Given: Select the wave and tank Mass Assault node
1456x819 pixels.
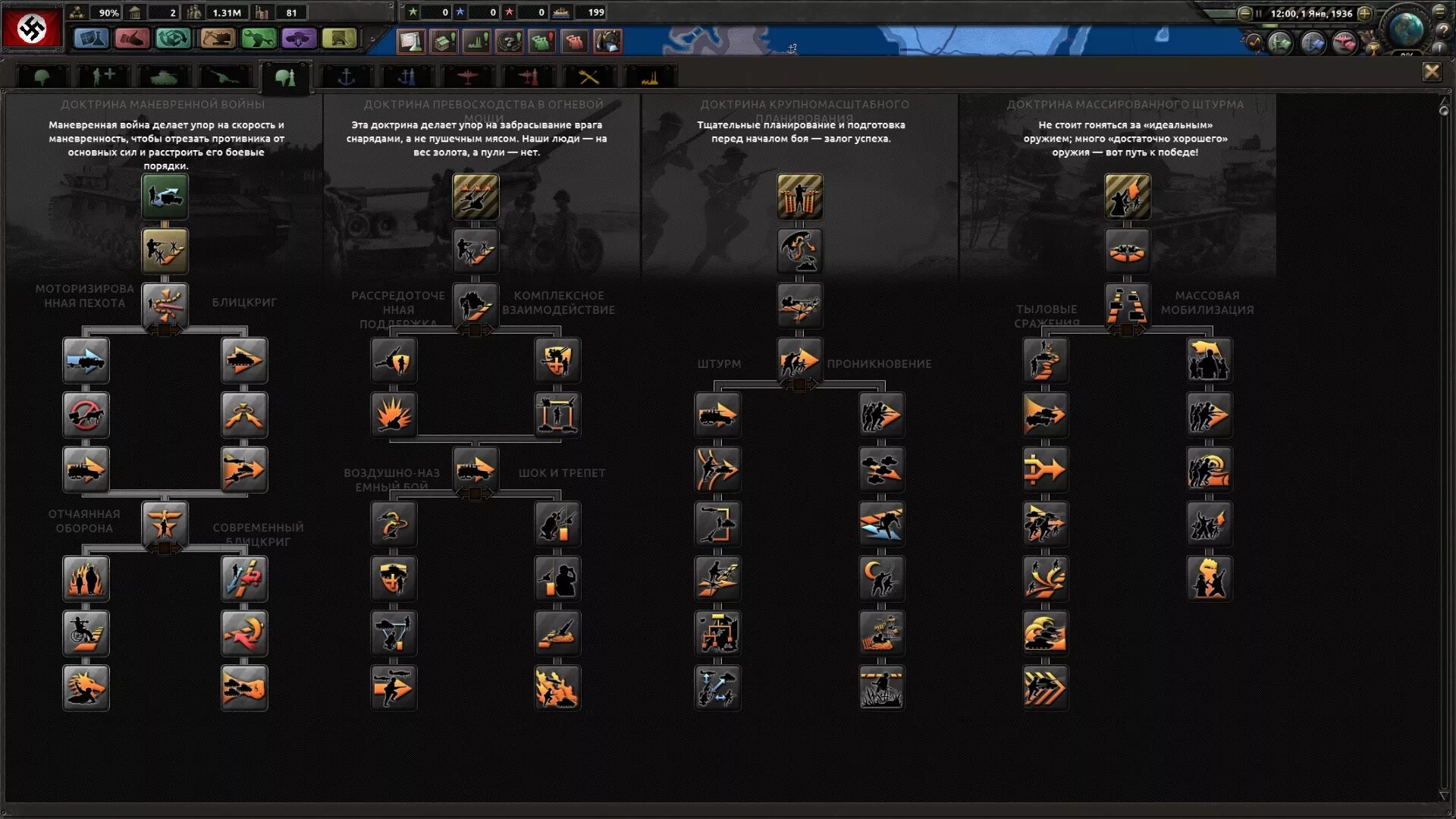Looking at the screenshot, I should tap(1045, 633).
